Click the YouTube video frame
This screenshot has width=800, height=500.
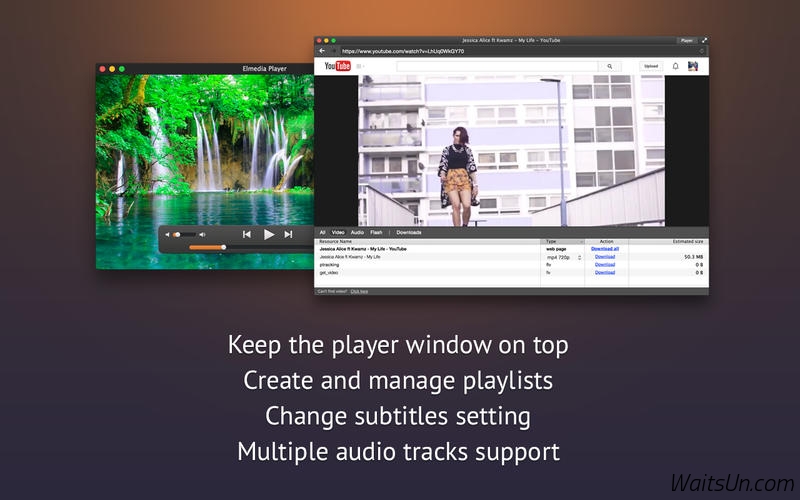(511, 151)
